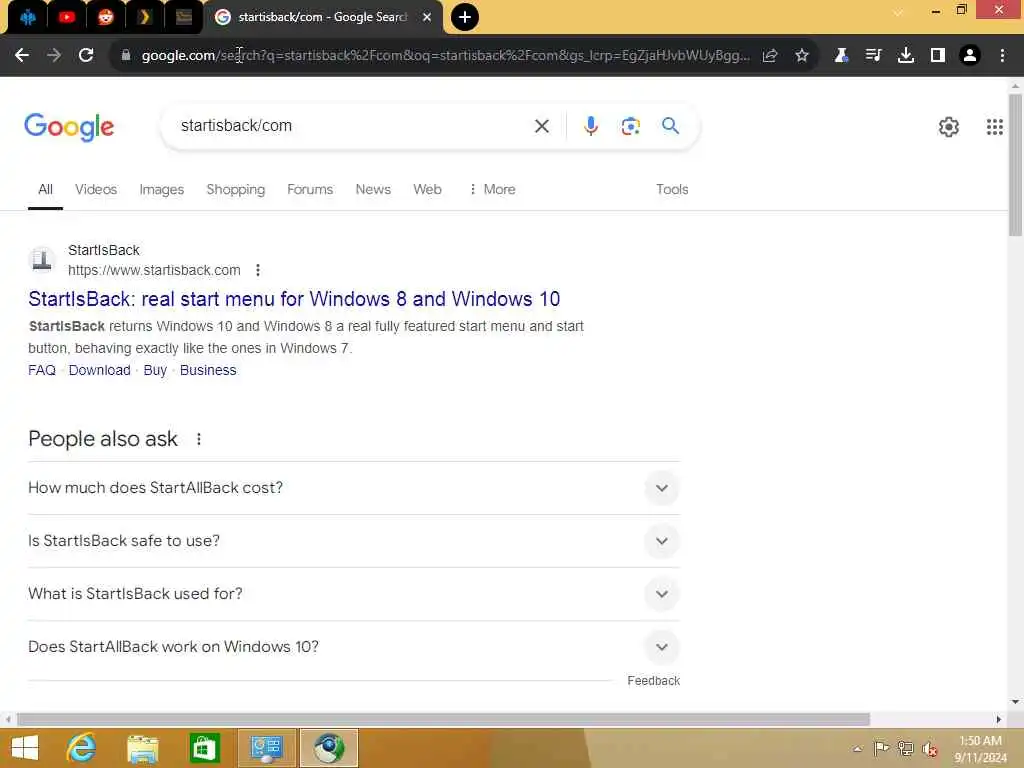Open File Explorer from taskbar

142,748
